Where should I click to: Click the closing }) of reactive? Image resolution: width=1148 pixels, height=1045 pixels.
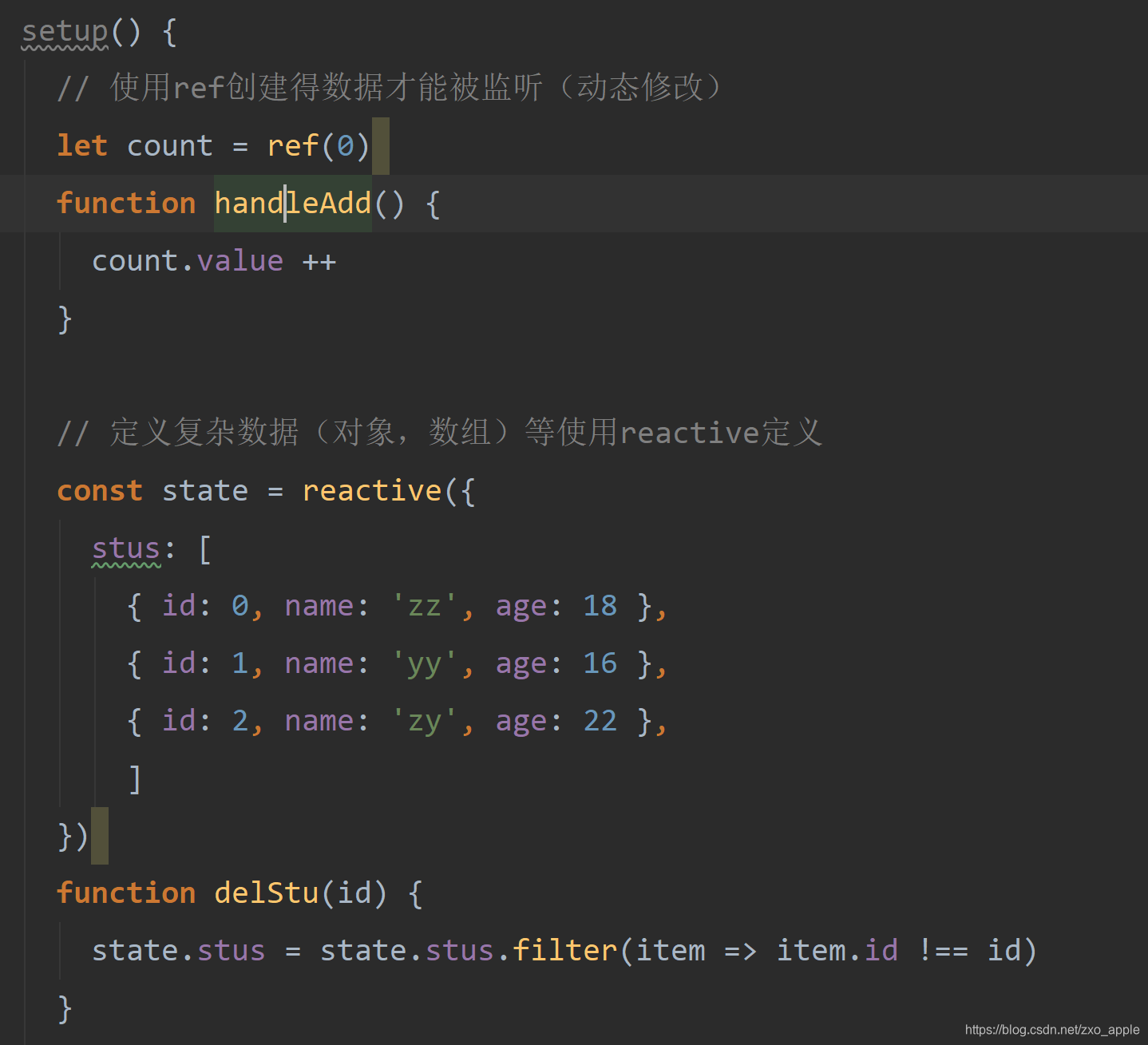coord(73,837)
